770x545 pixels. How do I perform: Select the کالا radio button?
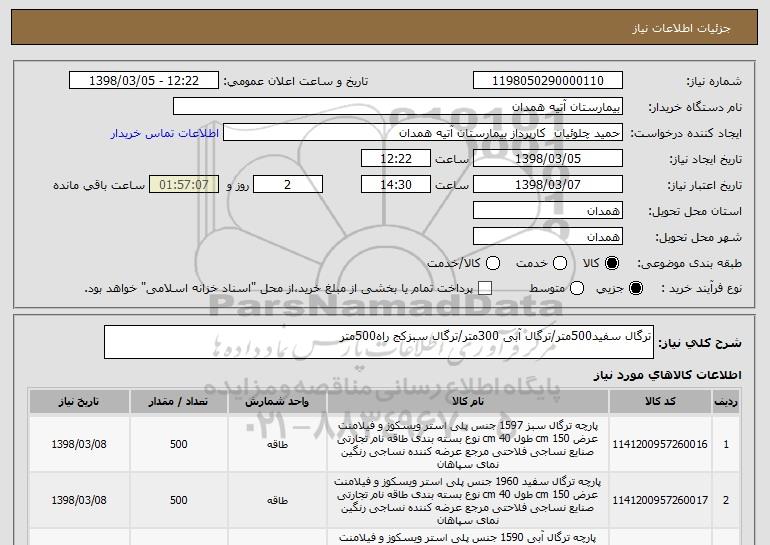tap(612, 263)
